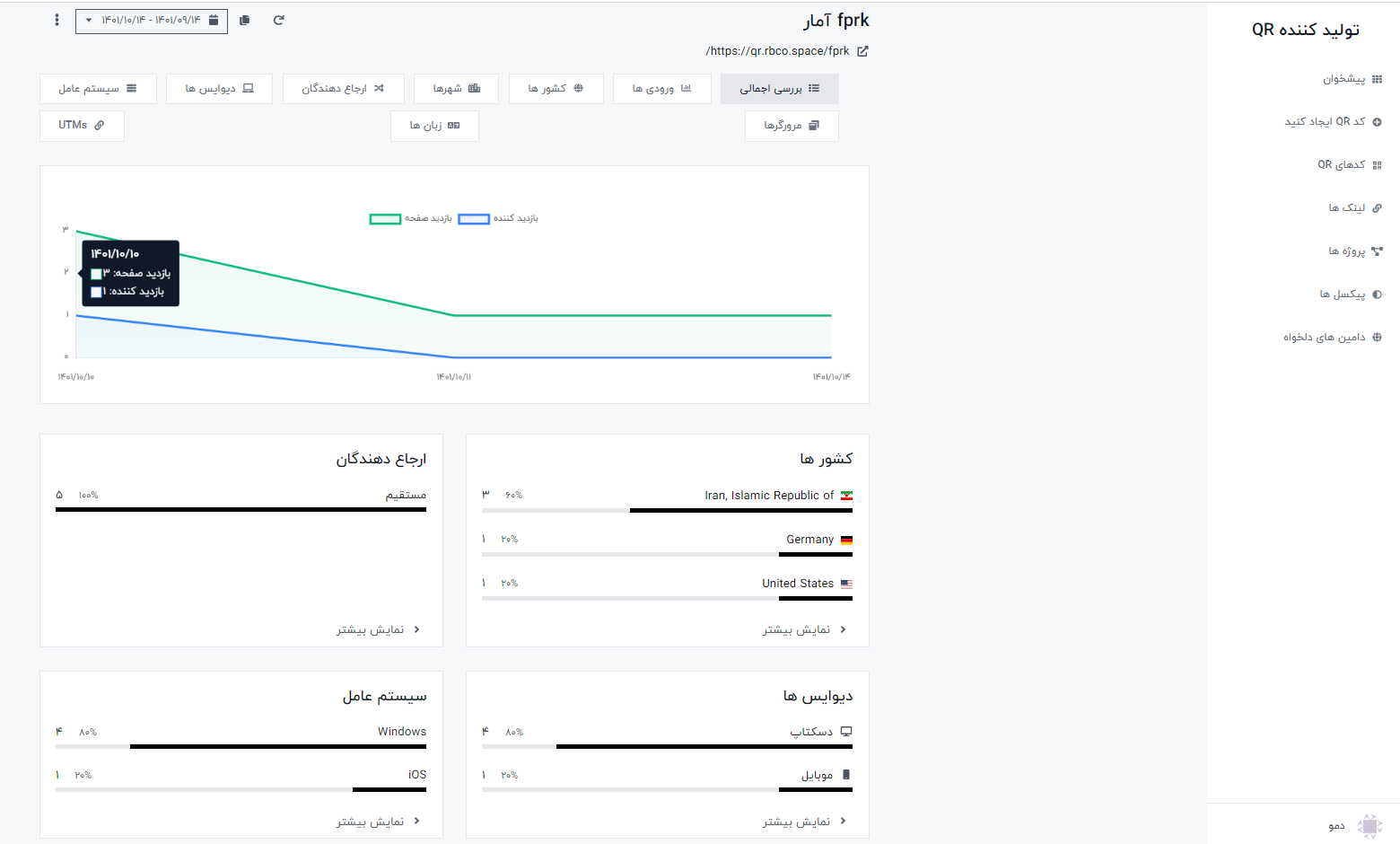Expand نمایش بیشتر in the کشور ها card

tap(804, 629)
